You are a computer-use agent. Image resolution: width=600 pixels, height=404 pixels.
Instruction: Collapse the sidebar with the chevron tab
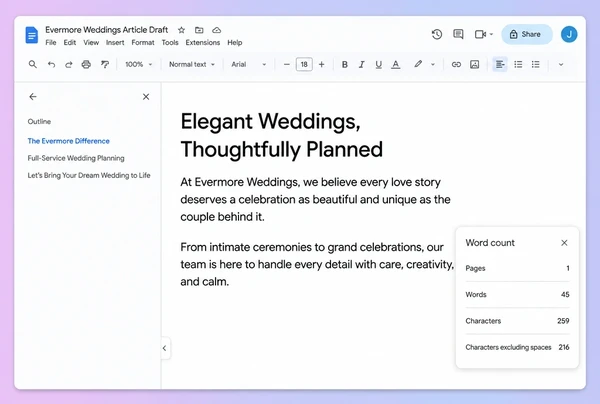(165, 348)
